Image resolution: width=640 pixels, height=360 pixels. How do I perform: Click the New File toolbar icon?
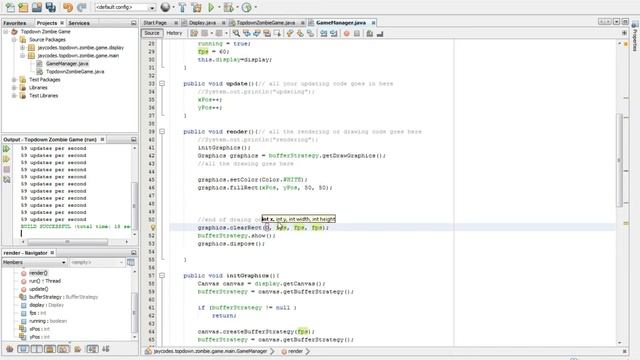[x=10, y=7]
